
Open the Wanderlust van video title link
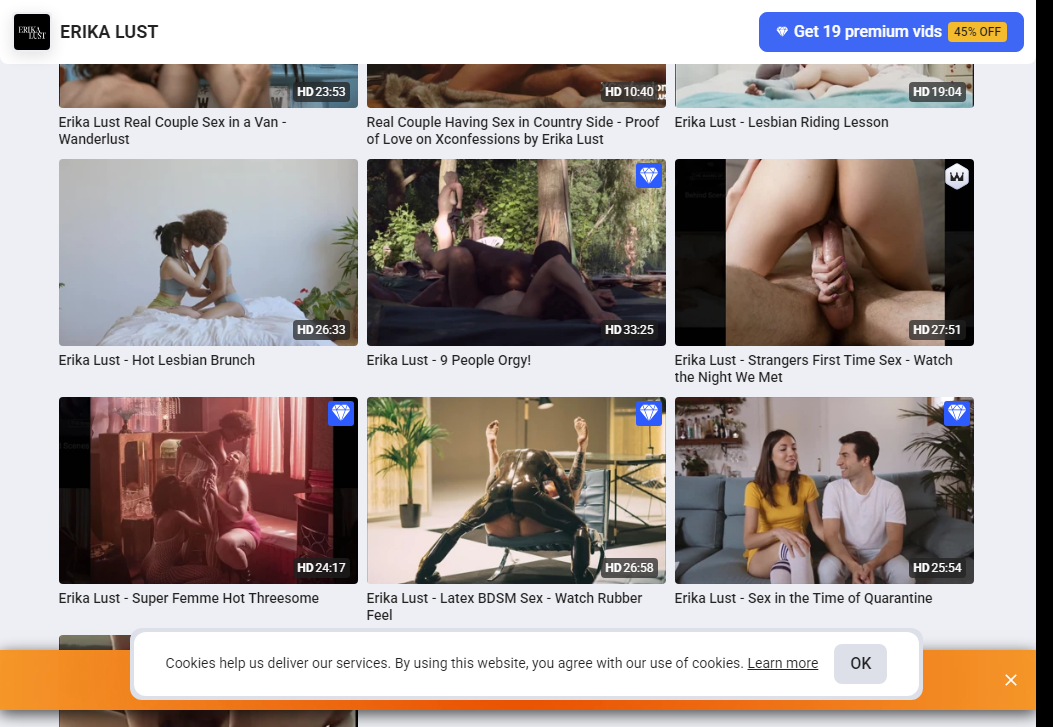(172, 131)
